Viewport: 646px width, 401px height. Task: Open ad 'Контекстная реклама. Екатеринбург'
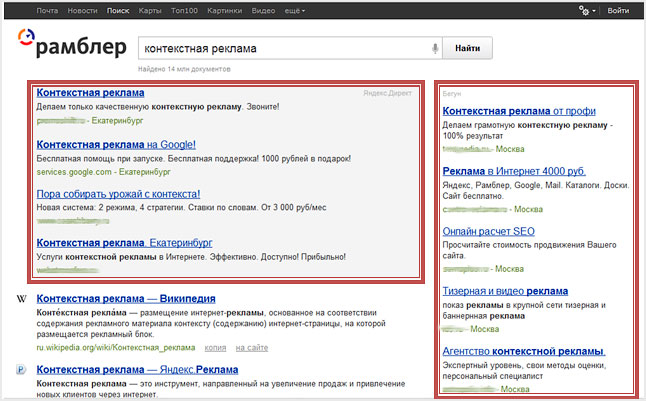pos(124,243)
